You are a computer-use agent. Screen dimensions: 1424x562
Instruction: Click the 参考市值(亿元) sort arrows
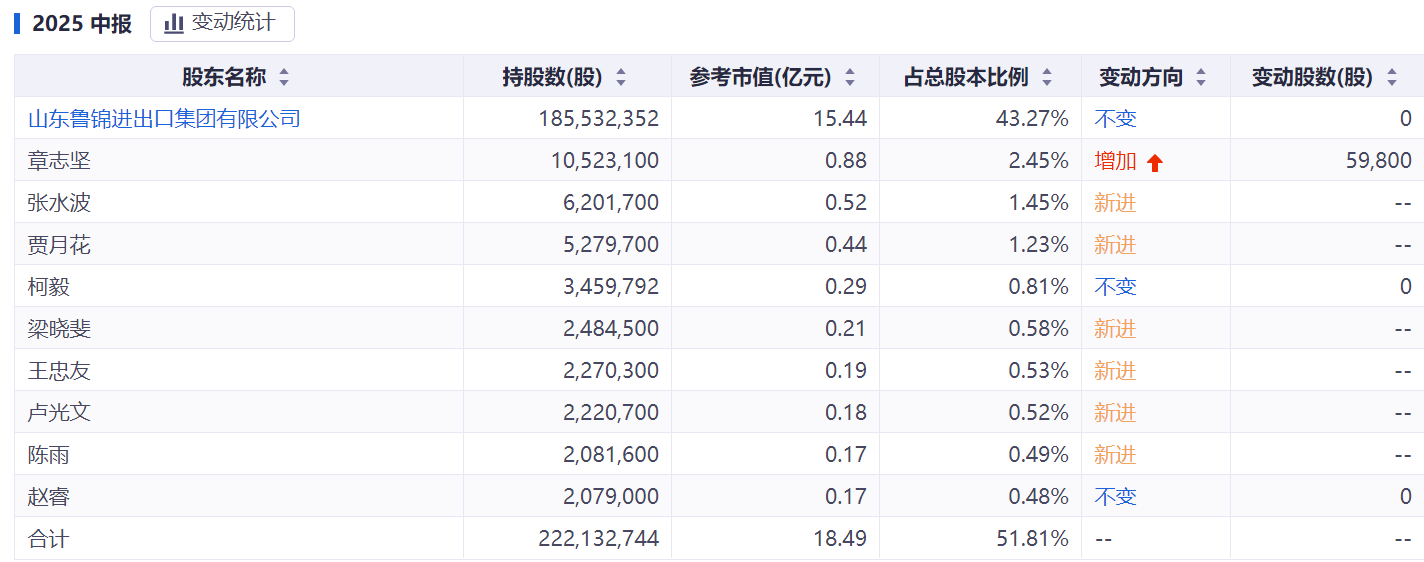tap(850, 77)
